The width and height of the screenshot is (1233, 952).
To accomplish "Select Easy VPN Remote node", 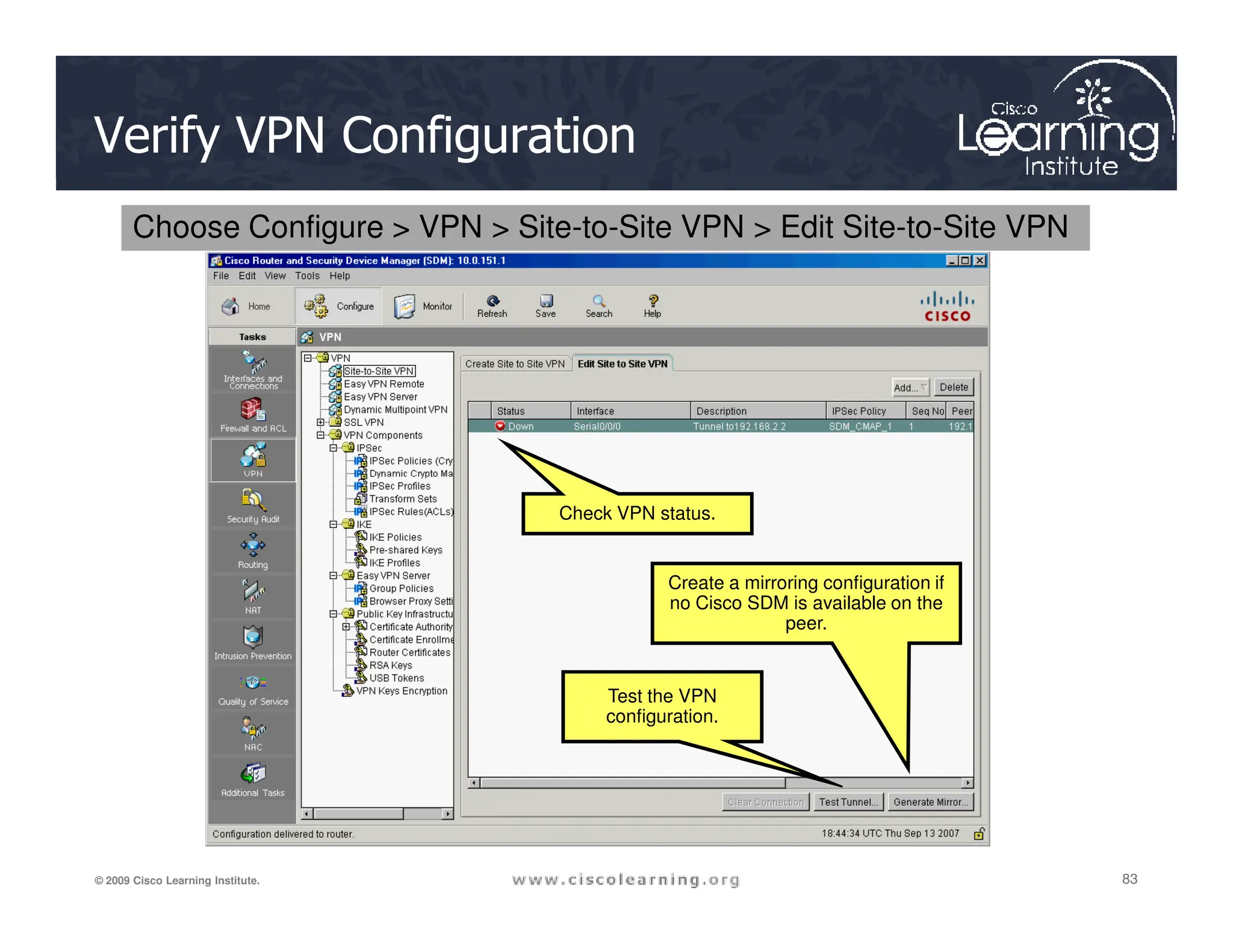I will (x=384, y=384).
